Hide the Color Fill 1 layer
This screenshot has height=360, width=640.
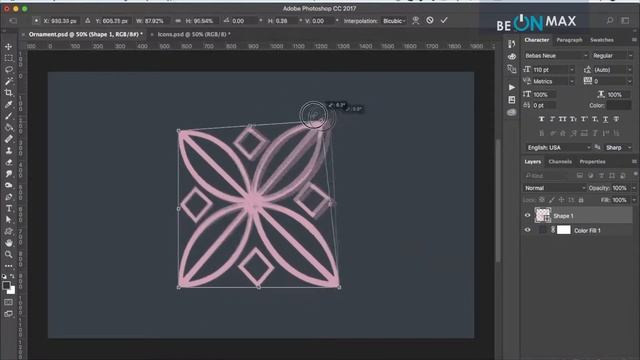tap(527, 230)
